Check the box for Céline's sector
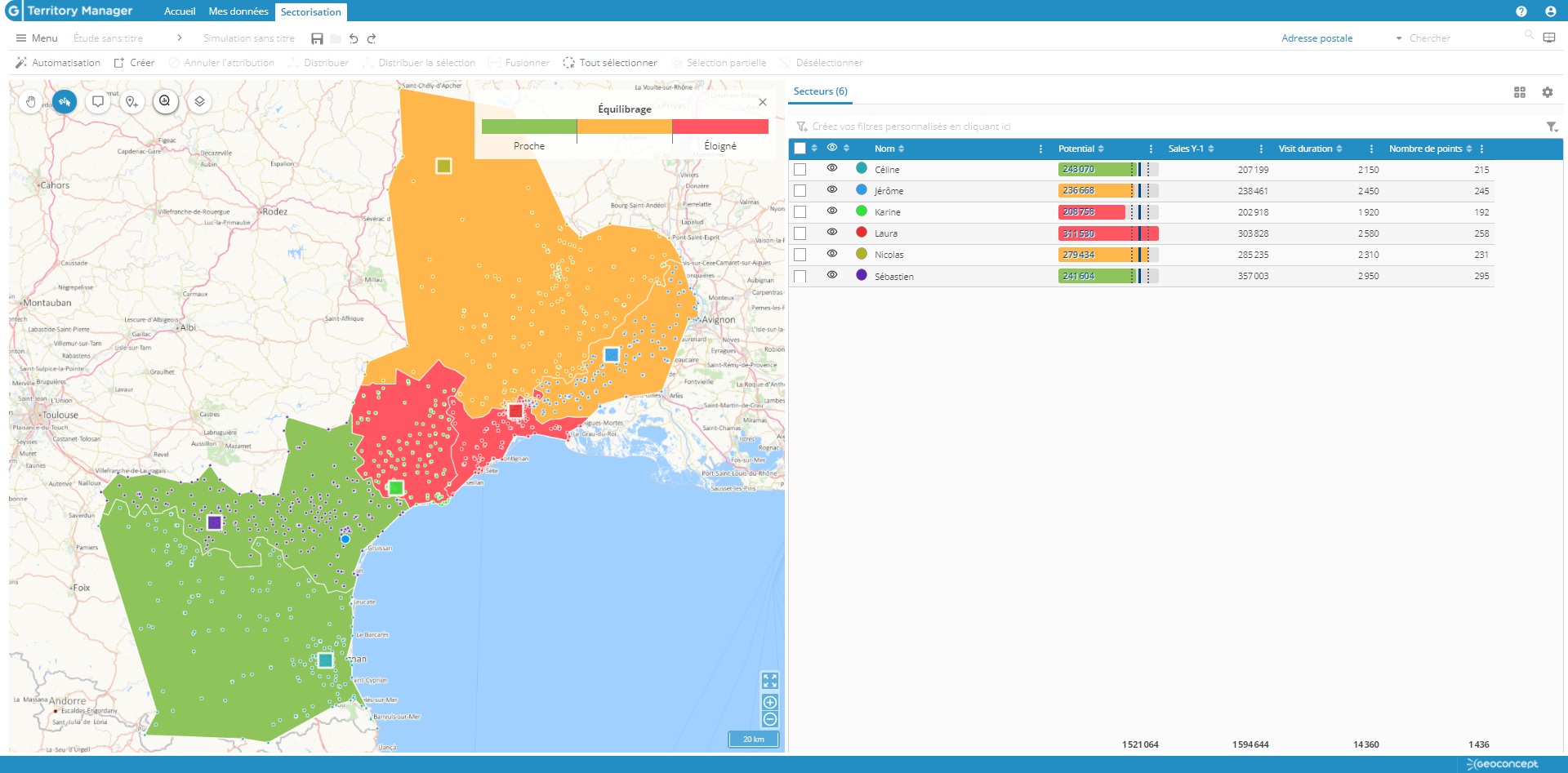1568x773 pixels. [x=800, y=170]
